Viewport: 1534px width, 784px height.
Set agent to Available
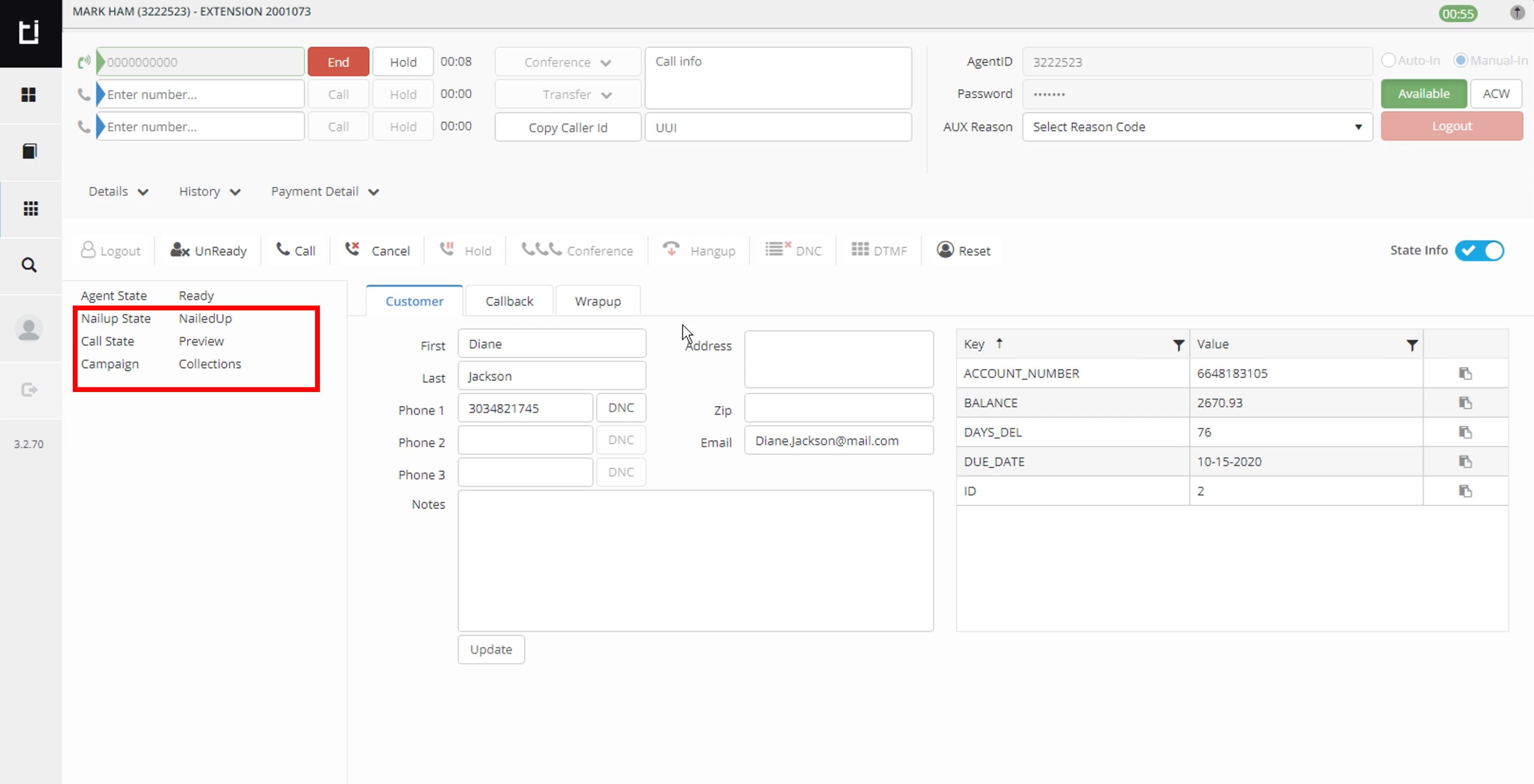tap(1423, 93)
